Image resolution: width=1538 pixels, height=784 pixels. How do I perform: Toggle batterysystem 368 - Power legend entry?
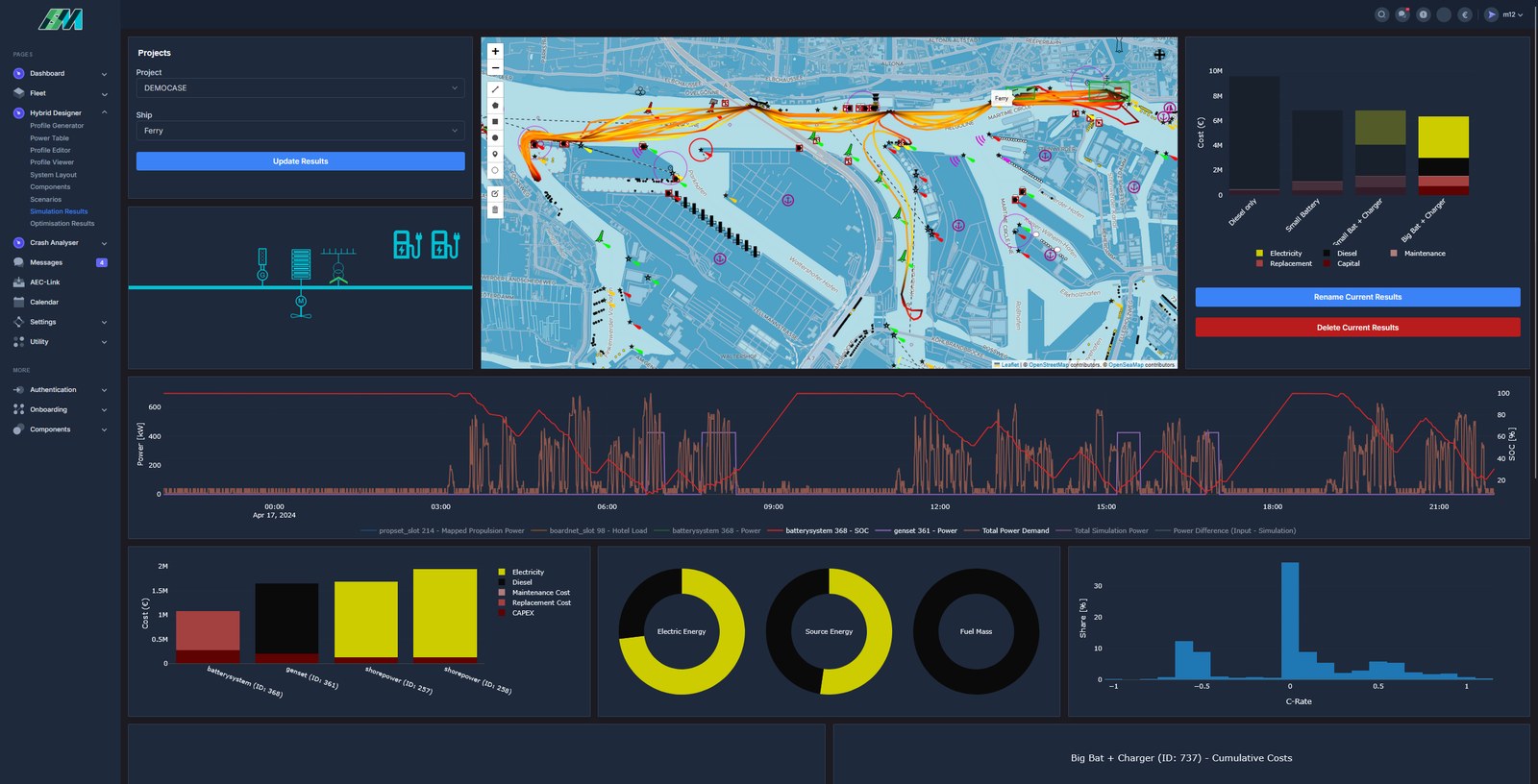point(707,530)
